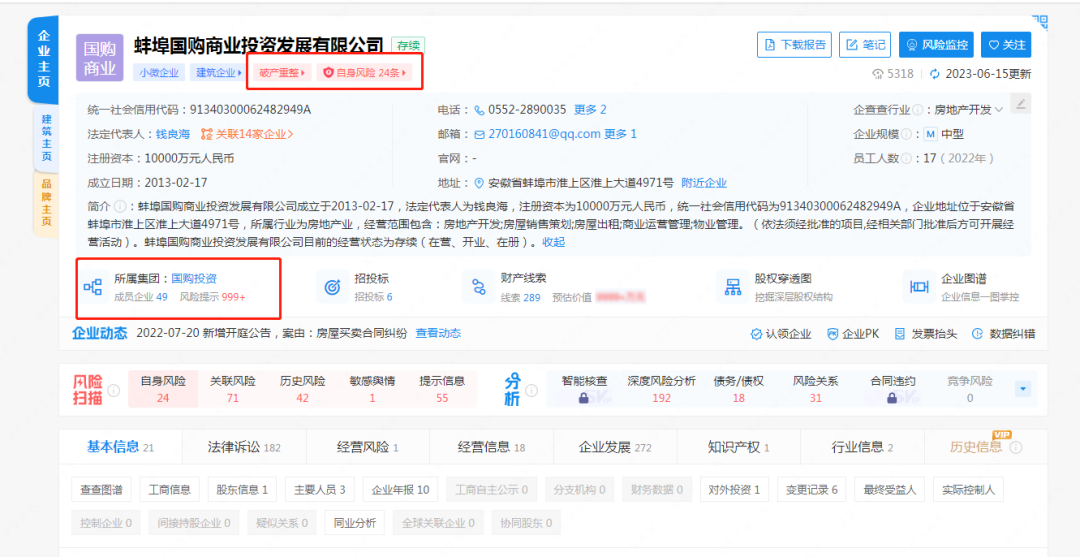Select 提示信息 55 in risk scan

[x=442, y=389]
